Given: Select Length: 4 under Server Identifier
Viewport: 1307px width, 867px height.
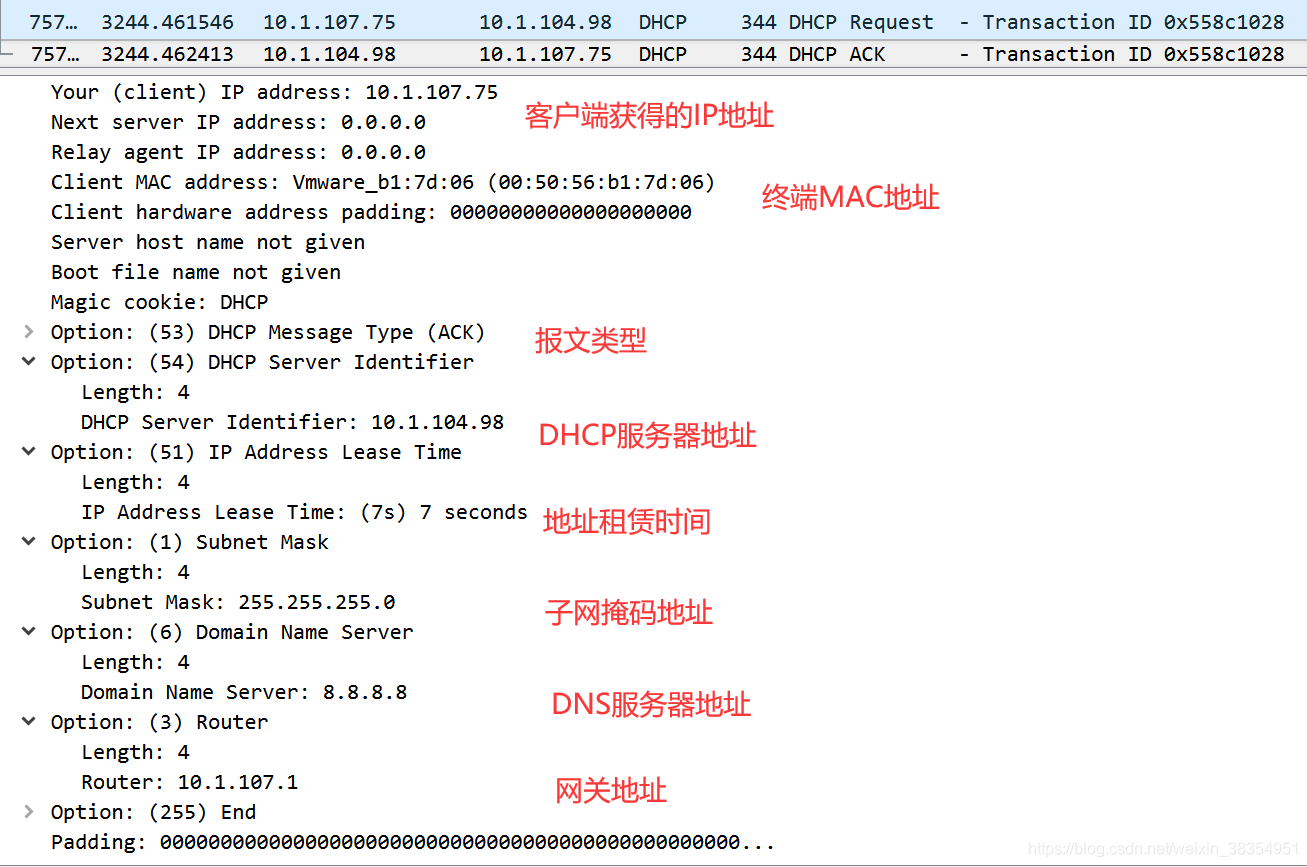Looking at the screenshot, I should click(x=135, y=392).
